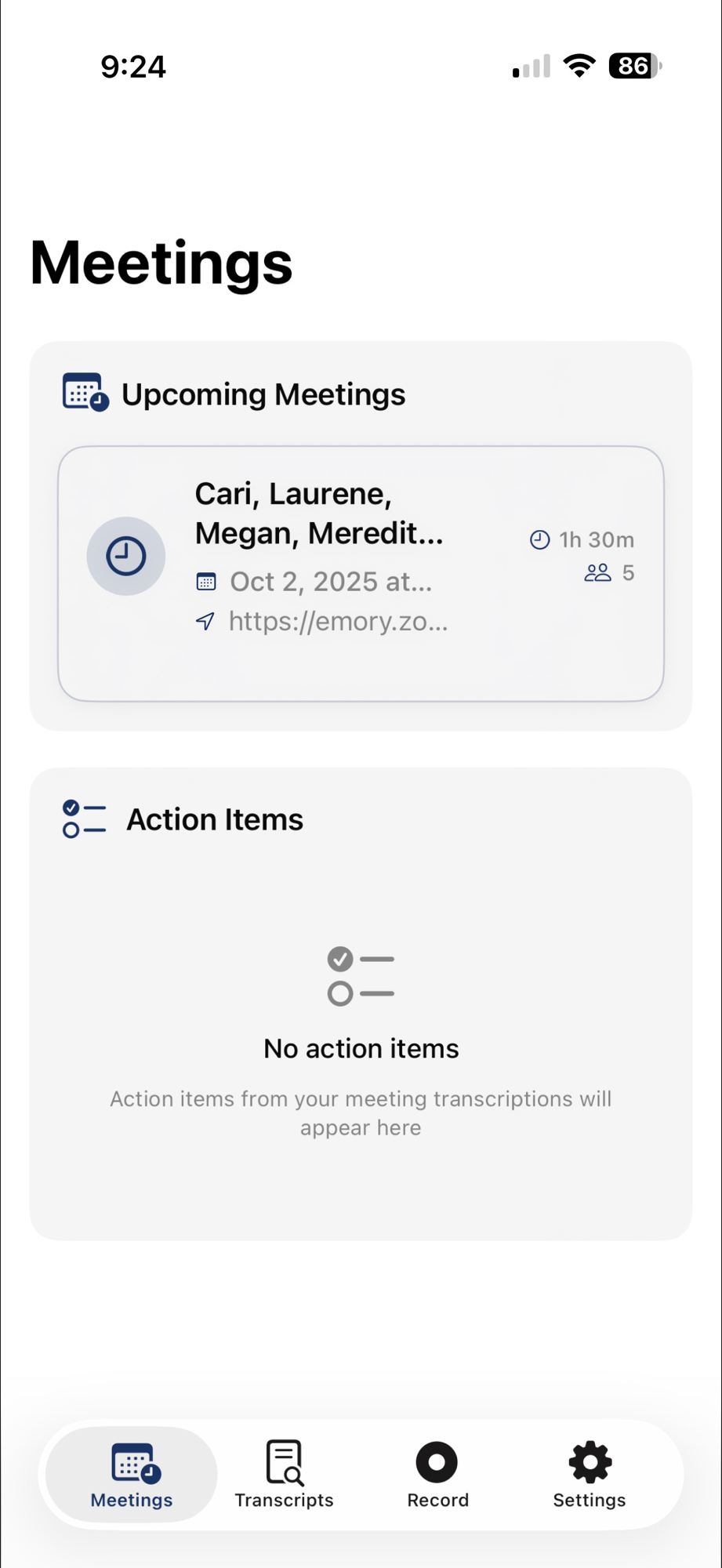Tap the battery indicator in status bar

pos(634,66)
